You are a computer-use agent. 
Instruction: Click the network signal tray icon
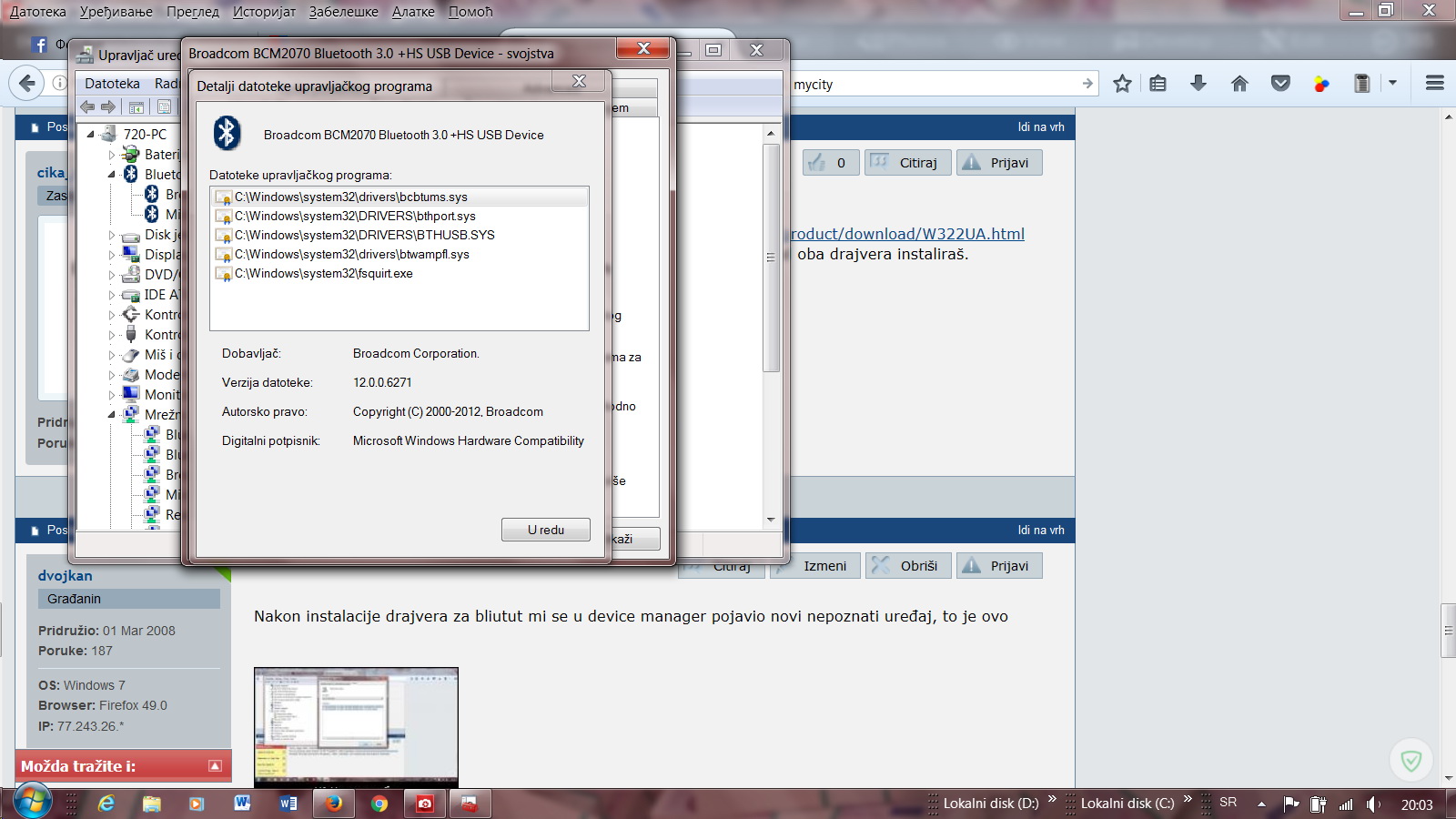coord(1346,804)
